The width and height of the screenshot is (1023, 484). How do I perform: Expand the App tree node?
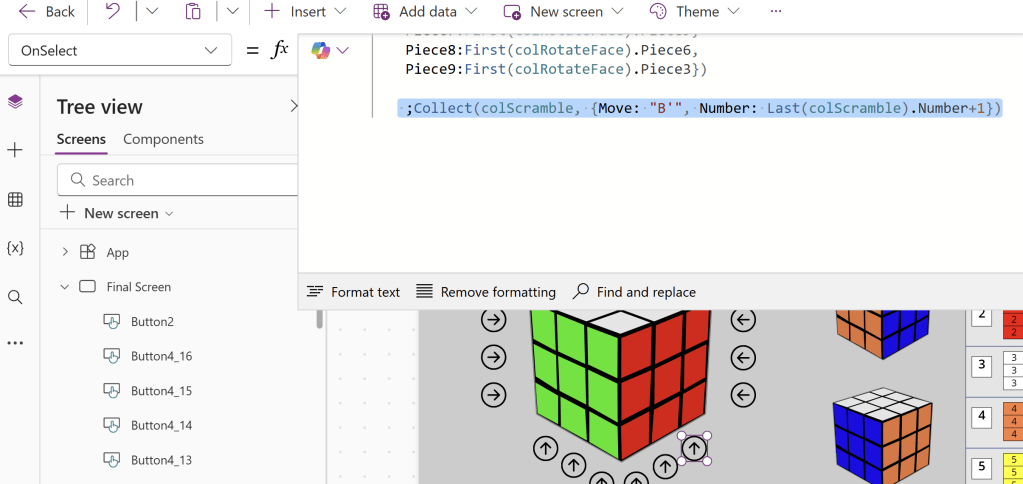pyautogui.click(x=65, y=253)
